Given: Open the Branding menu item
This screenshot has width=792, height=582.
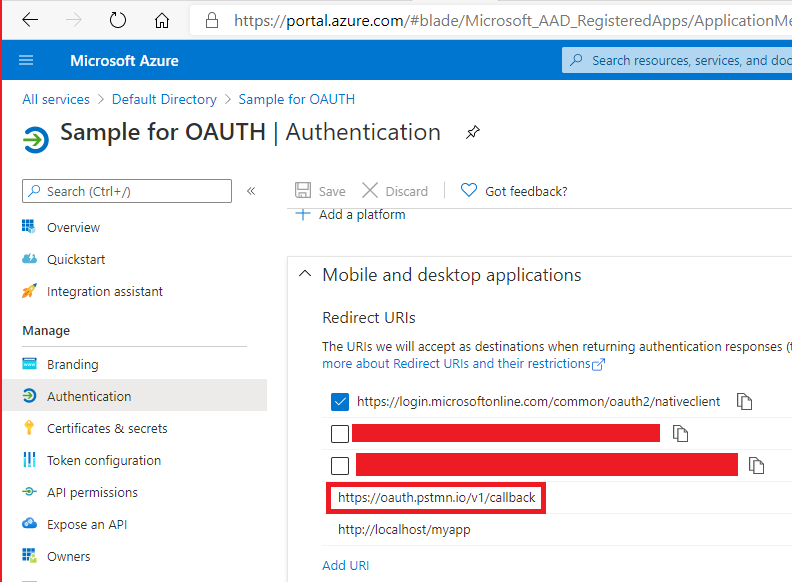Looking at the screenshot, I should click(72, 364).
